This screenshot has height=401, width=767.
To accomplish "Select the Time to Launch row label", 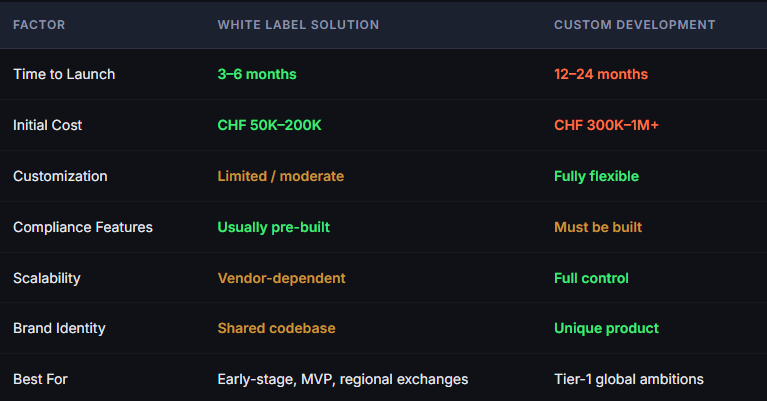I will pos(64,74).
